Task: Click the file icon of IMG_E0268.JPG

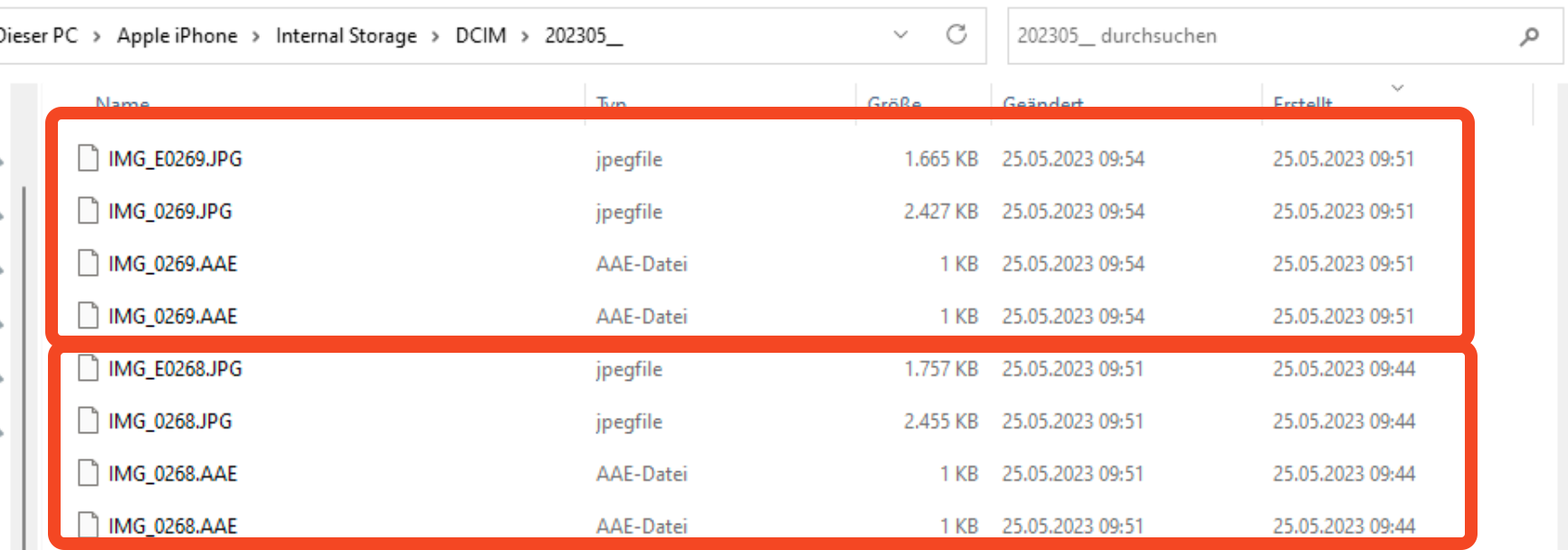Action: point(88,368)
